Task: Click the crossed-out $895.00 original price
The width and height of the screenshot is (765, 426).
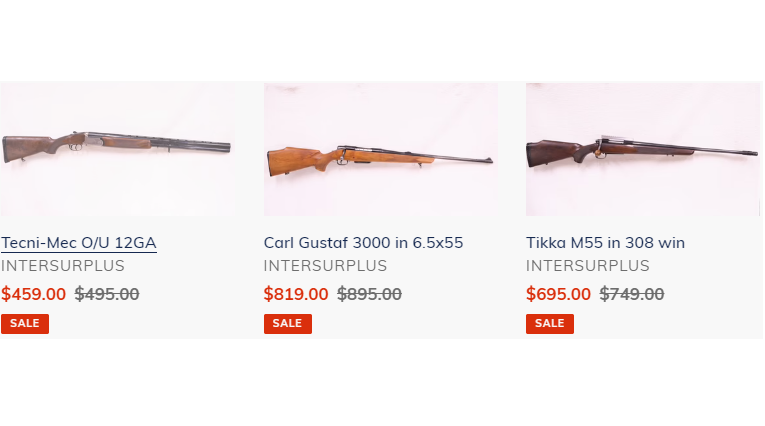Action: 369,294
